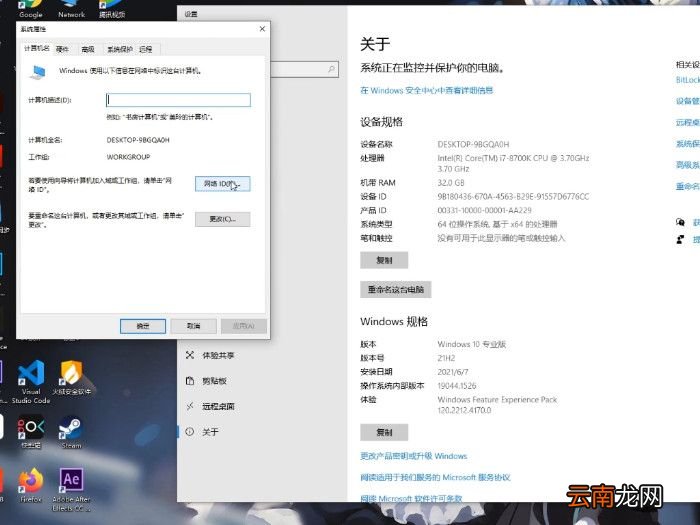Switch to the 远程 tab

point(146,49)
